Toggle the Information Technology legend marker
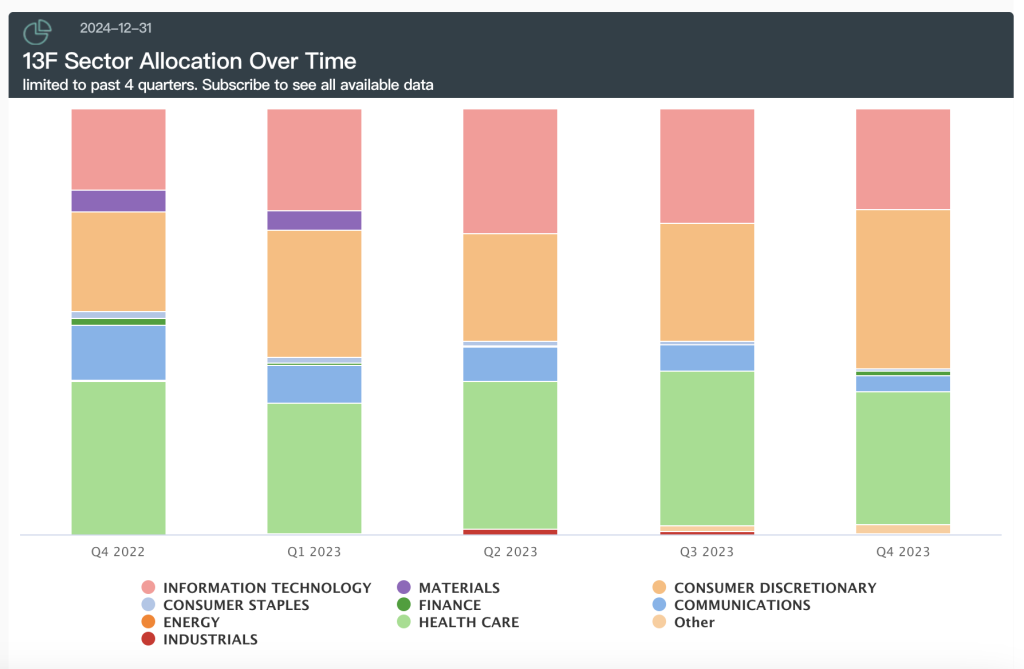The height and width of the screenshot is (669, 1024). tap(148, 588)
